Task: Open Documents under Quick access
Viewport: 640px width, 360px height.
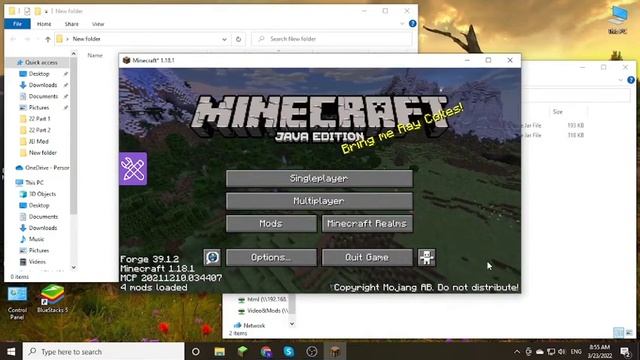Action: click(43, 96)
